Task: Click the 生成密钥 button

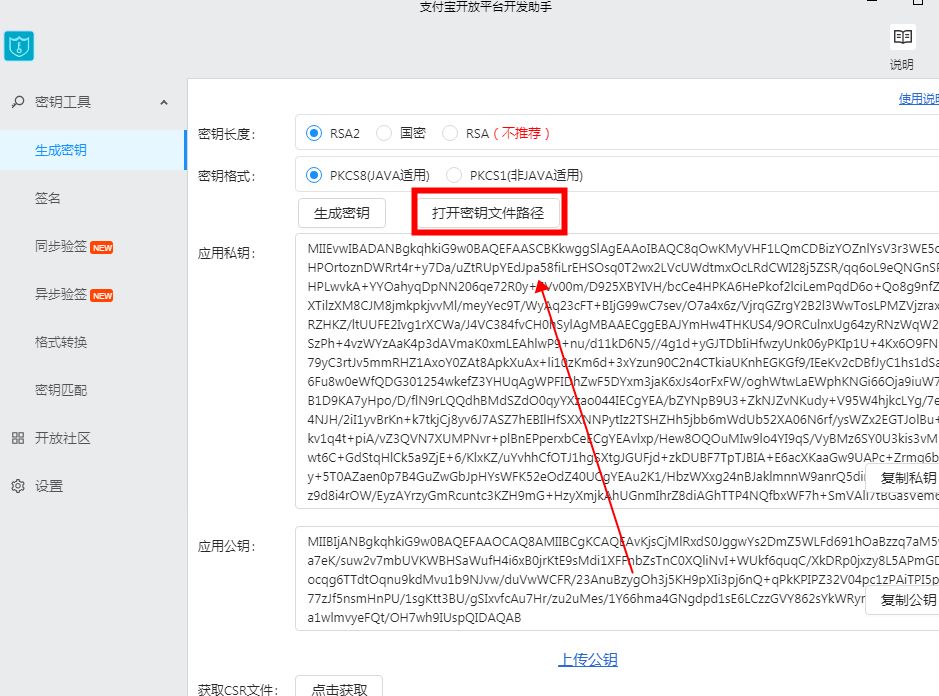Action: pyautogui.click(x=342, y=213)
